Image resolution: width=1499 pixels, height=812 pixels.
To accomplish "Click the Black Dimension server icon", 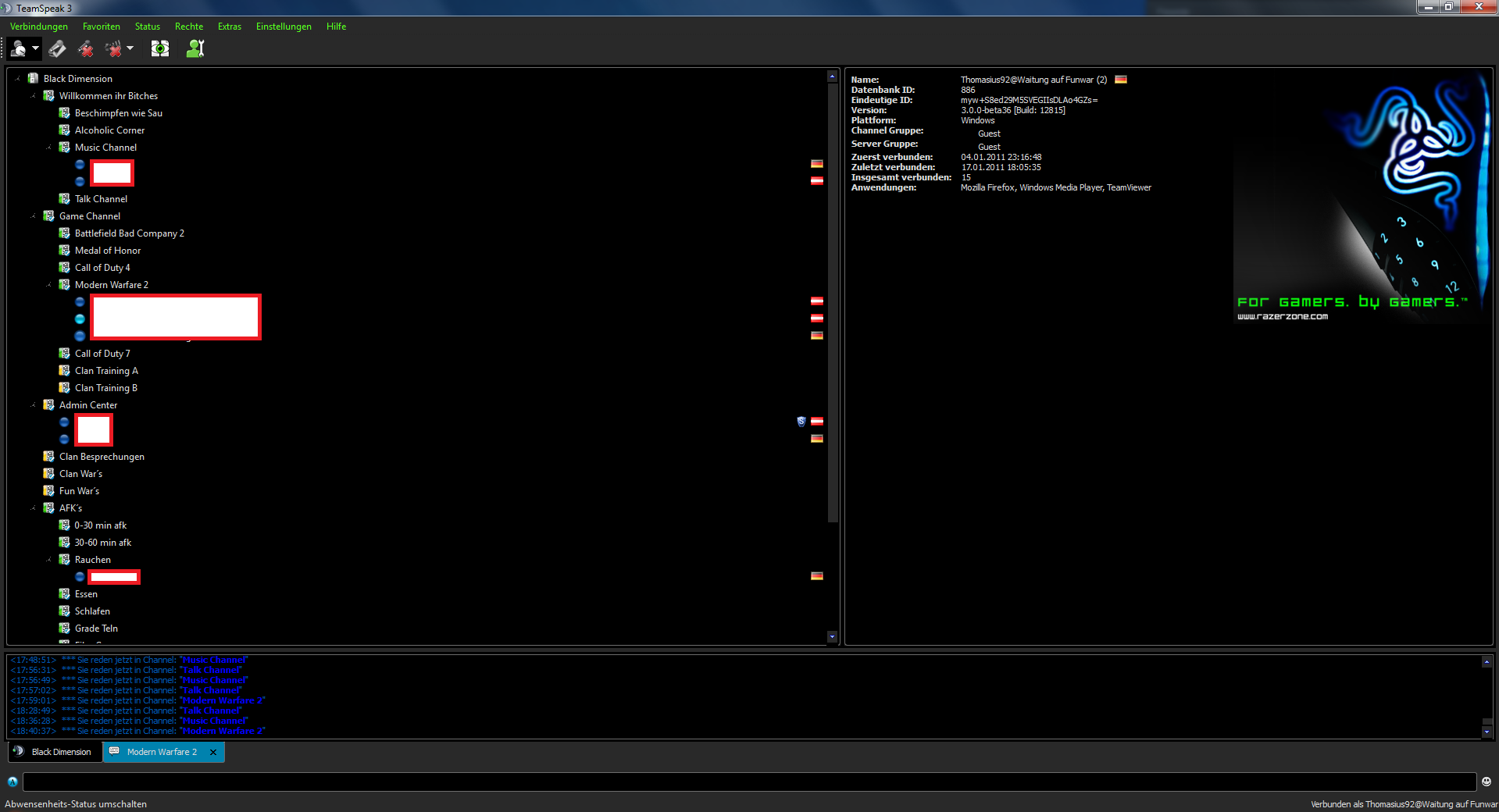I will point(33,78).
